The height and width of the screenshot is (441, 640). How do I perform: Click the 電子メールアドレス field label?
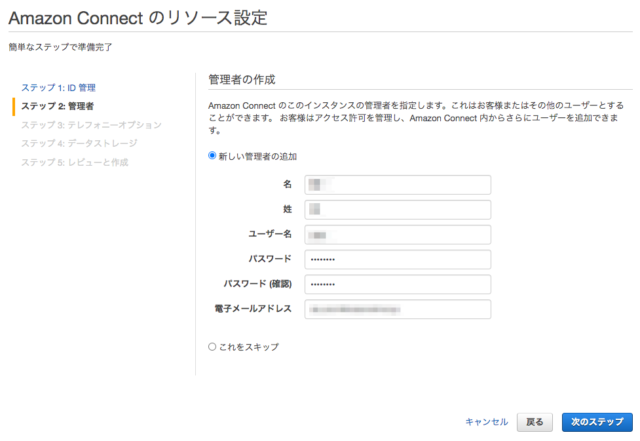(253, 309)
